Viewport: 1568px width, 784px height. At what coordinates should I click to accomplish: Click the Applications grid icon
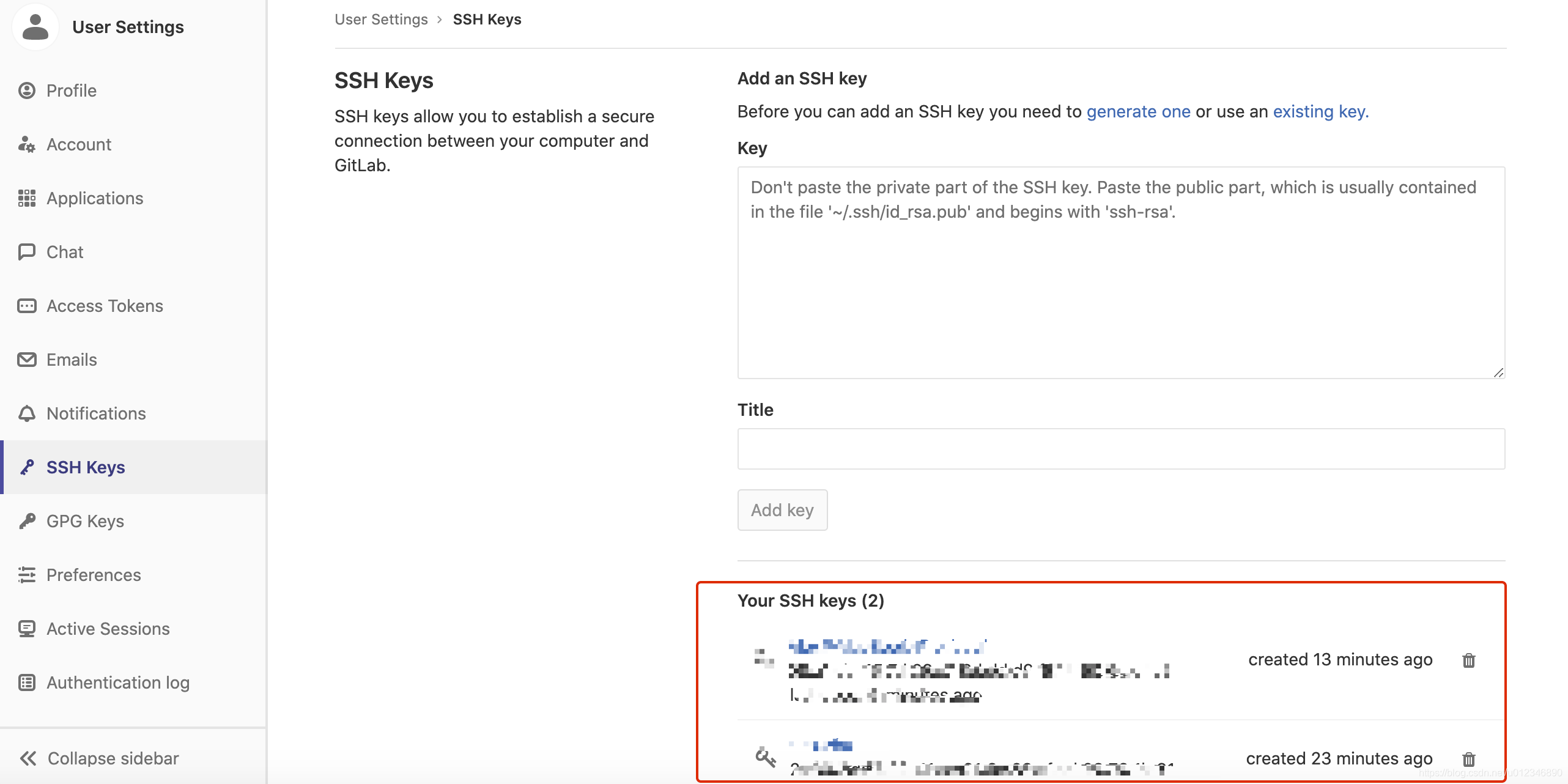27,198
